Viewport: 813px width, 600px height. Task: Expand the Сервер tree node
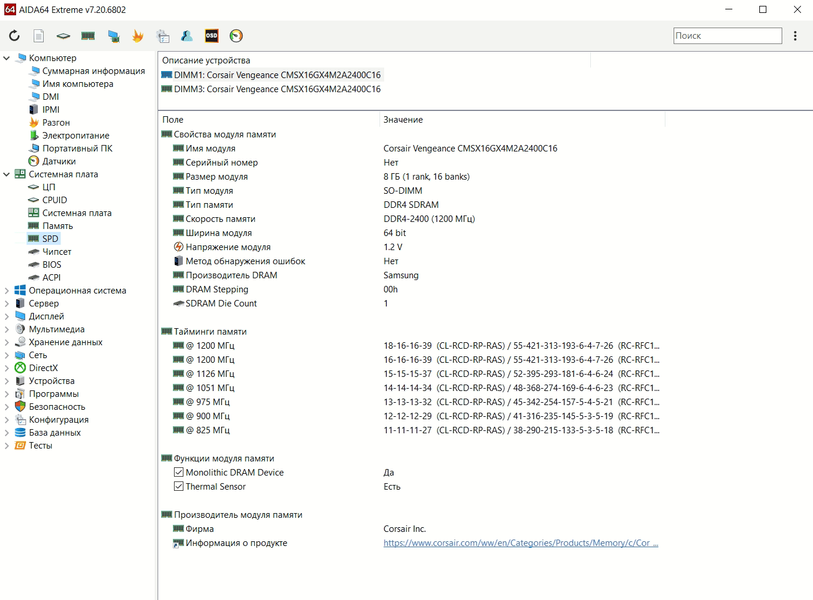(x=6, y=303)
